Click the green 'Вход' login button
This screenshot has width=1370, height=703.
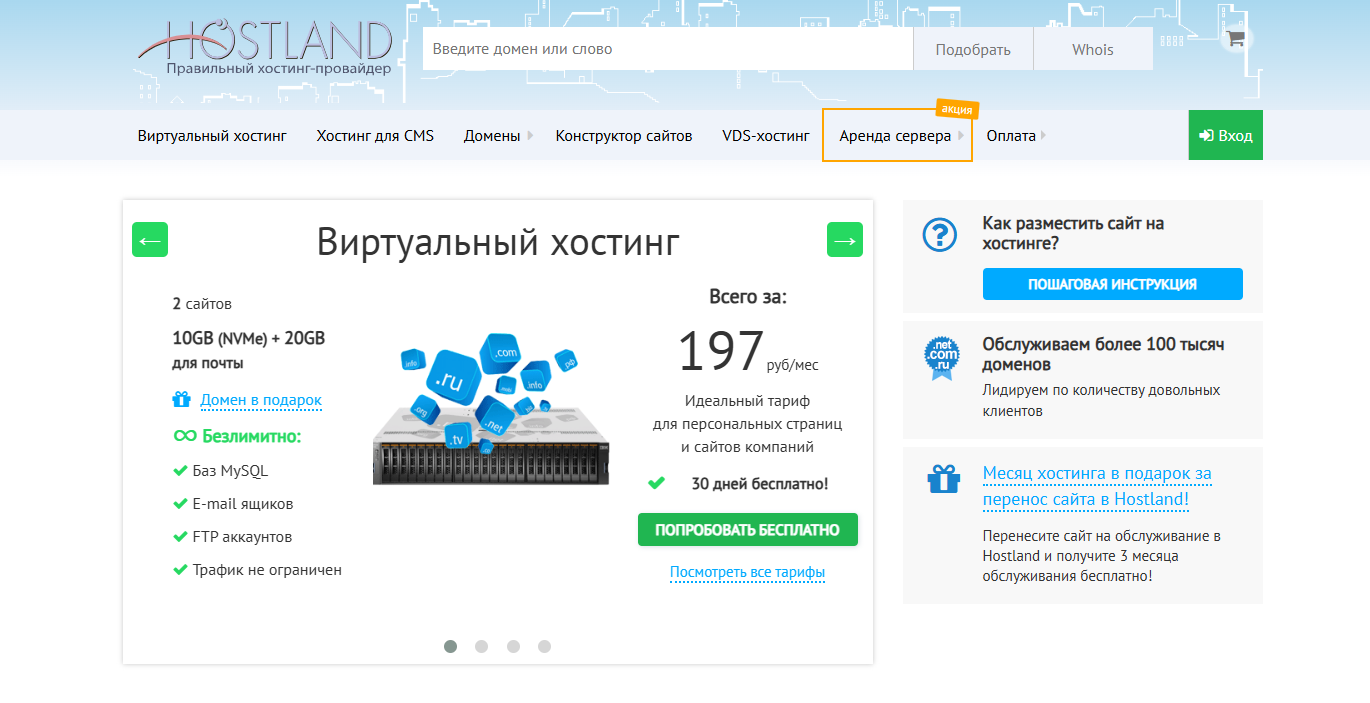tap(1226, 135)
